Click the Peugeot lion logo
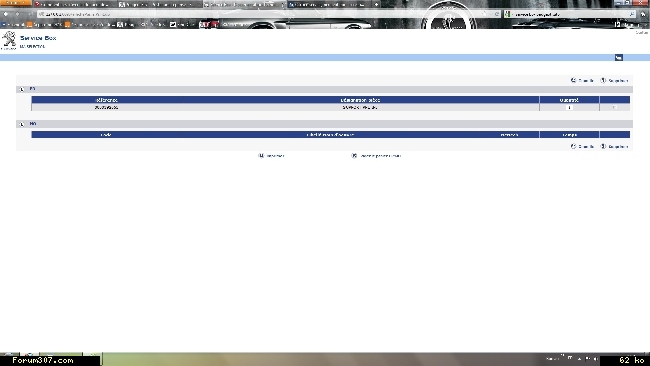The width and height of the screenshot is (650, 366). click(9, 40)
